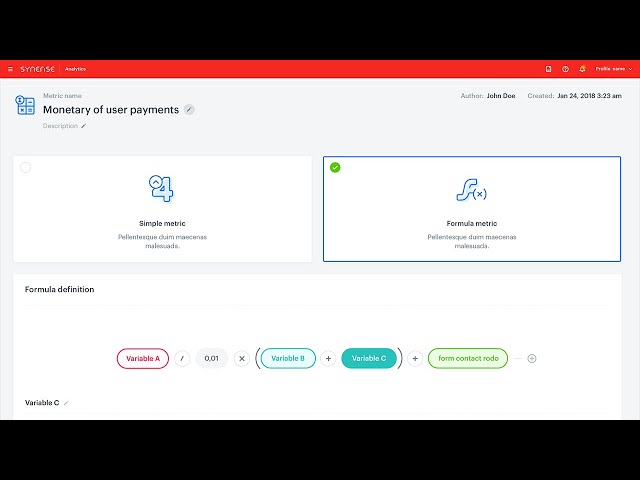This screenshot has width=640, height=480.
Task: Select the Variable A pill
Action: pos(143,358)
